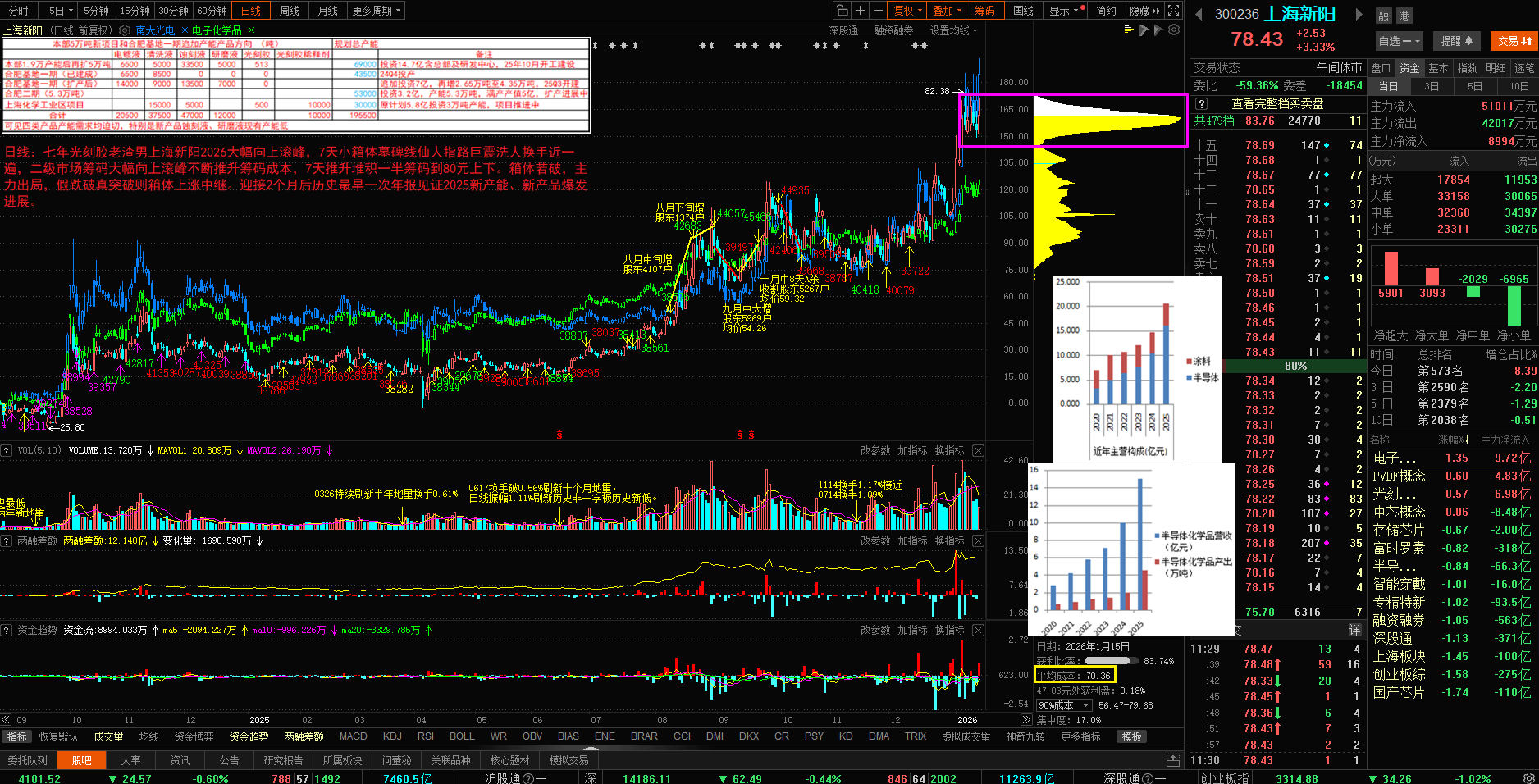The width and height of the screenshot is (1539, 784).
Task: Click the question mark beside 查看完整档买卖盘
Action: [1201, 104]
